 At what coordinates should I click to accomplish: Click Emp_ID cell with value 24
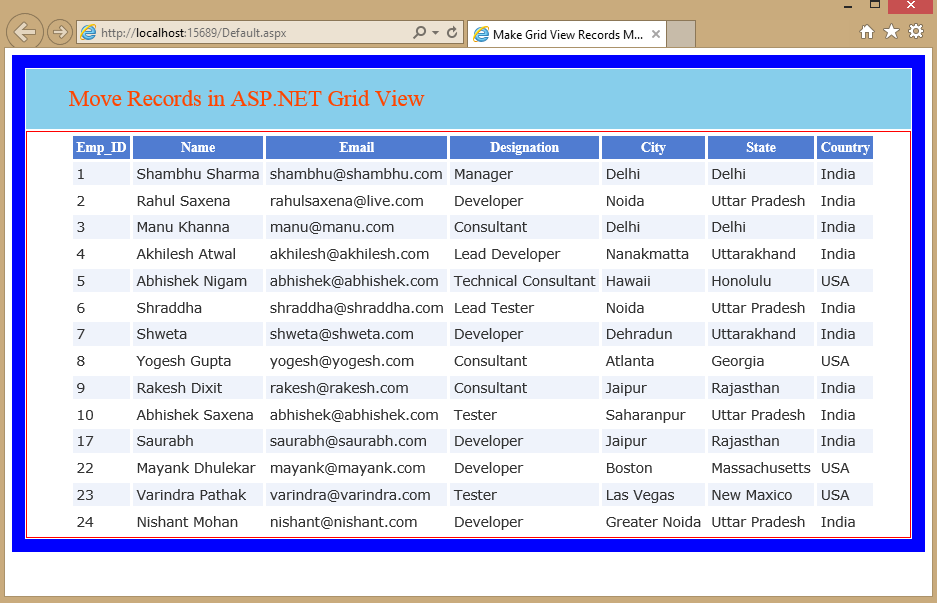click(101, 522)
